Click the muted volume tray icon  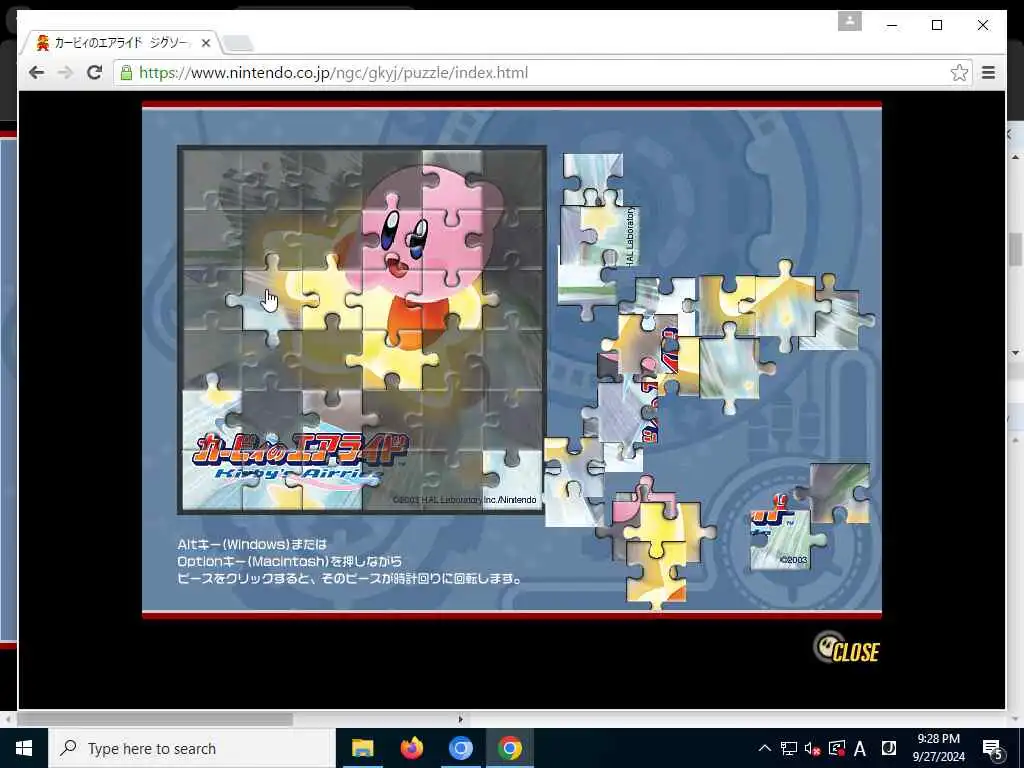(812, 748)
